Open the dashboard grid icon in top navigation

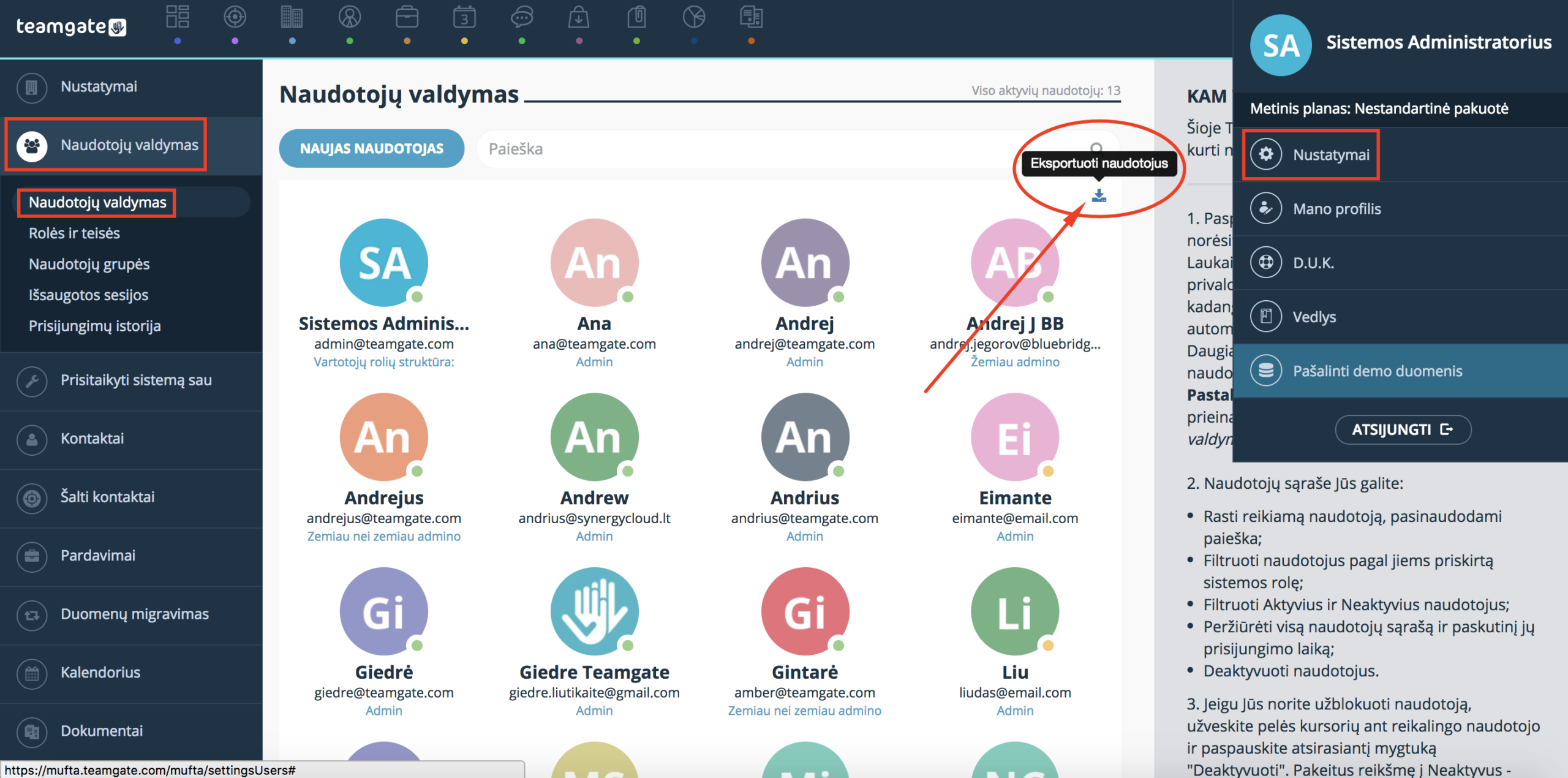pos(178,17)
